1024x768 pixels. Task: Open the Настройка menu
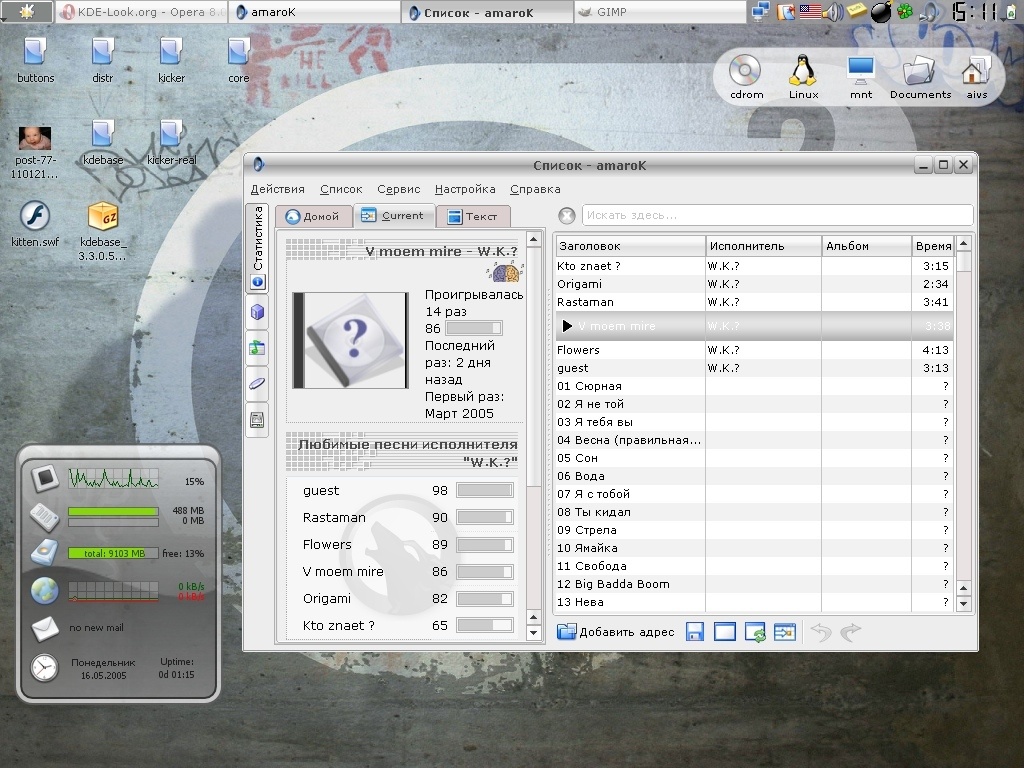[465, 189]
